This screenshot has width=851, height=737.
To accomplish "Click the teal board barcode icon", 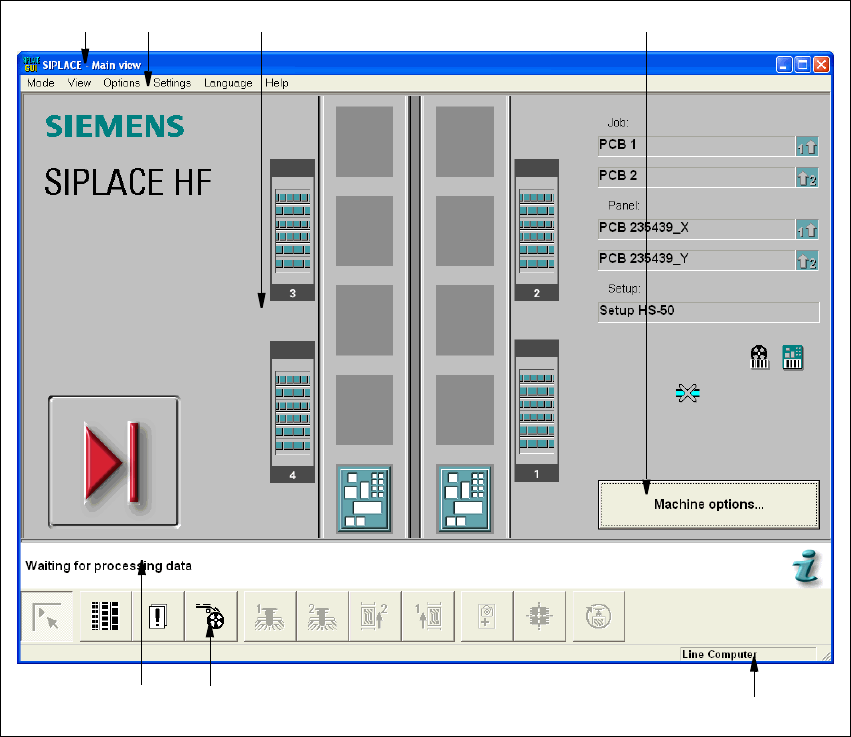I will click(x=793, y=359).
